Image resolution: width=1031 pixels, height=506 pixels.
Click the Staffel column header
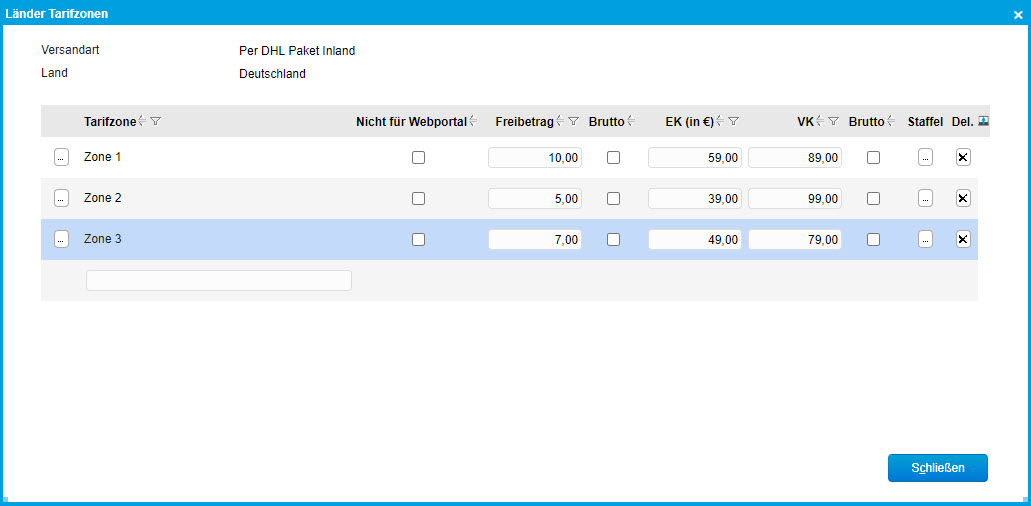[925, 121]
